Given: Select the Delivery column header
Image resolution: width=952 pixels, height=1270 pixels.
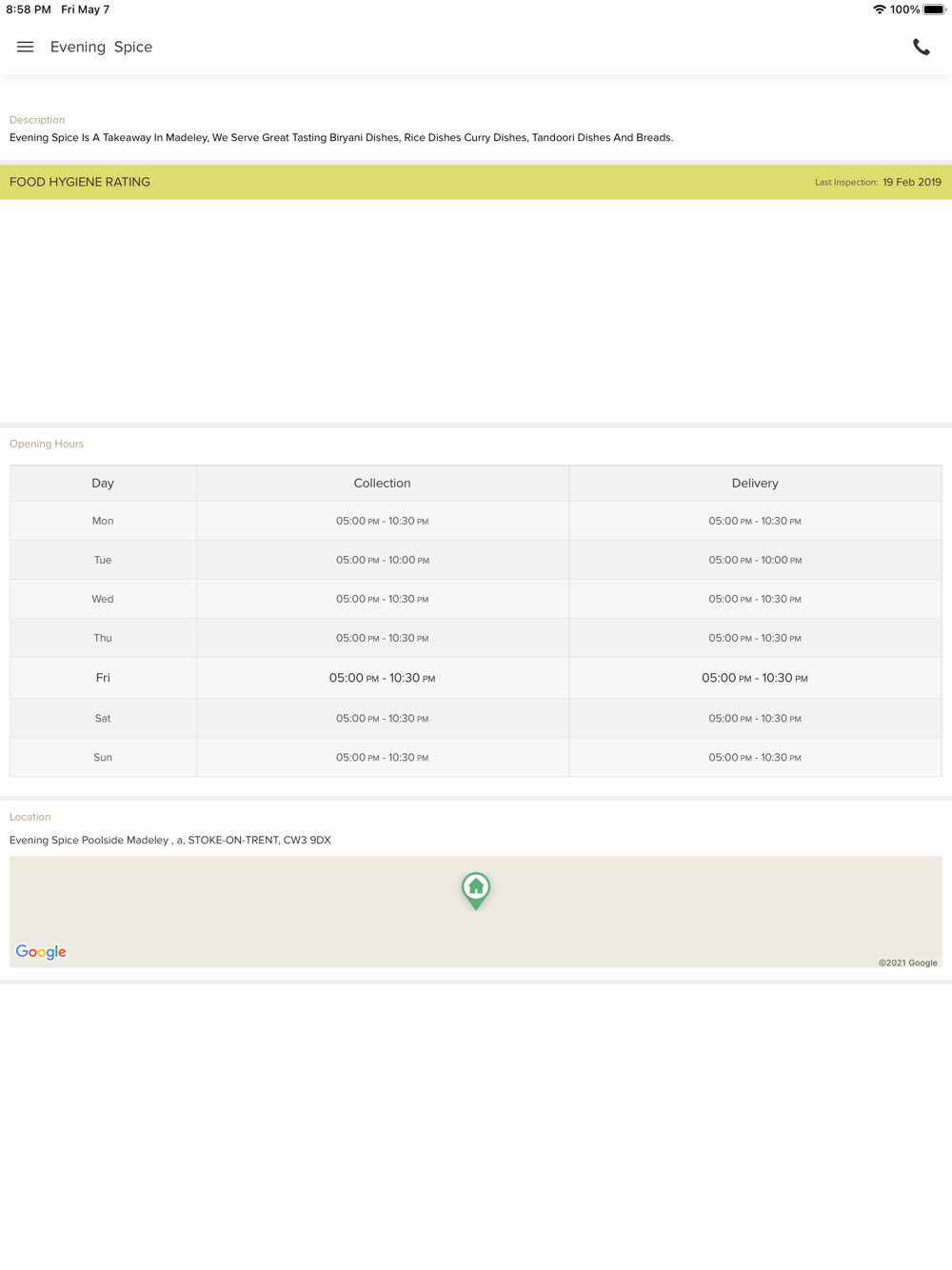Looking at the screenshot, I should click(755, 484).
